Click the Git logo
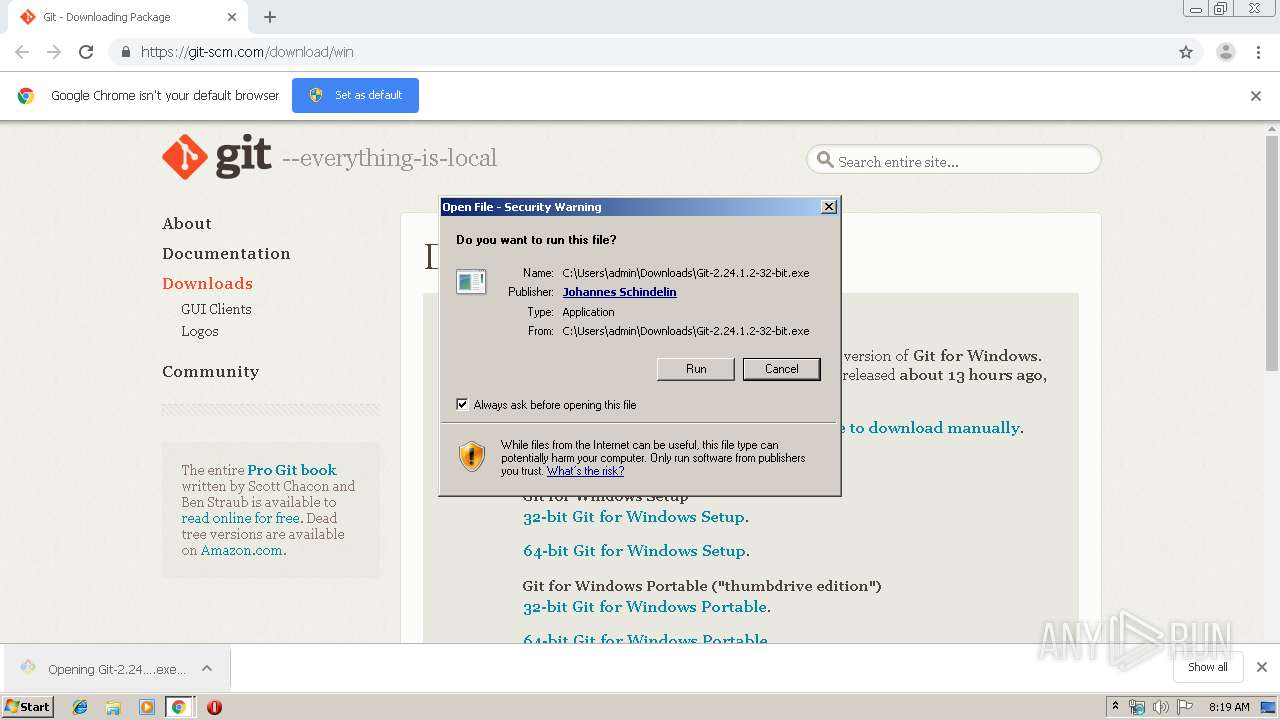The height and width of the screenshot is (720, 1280). [x=217, y=157]
